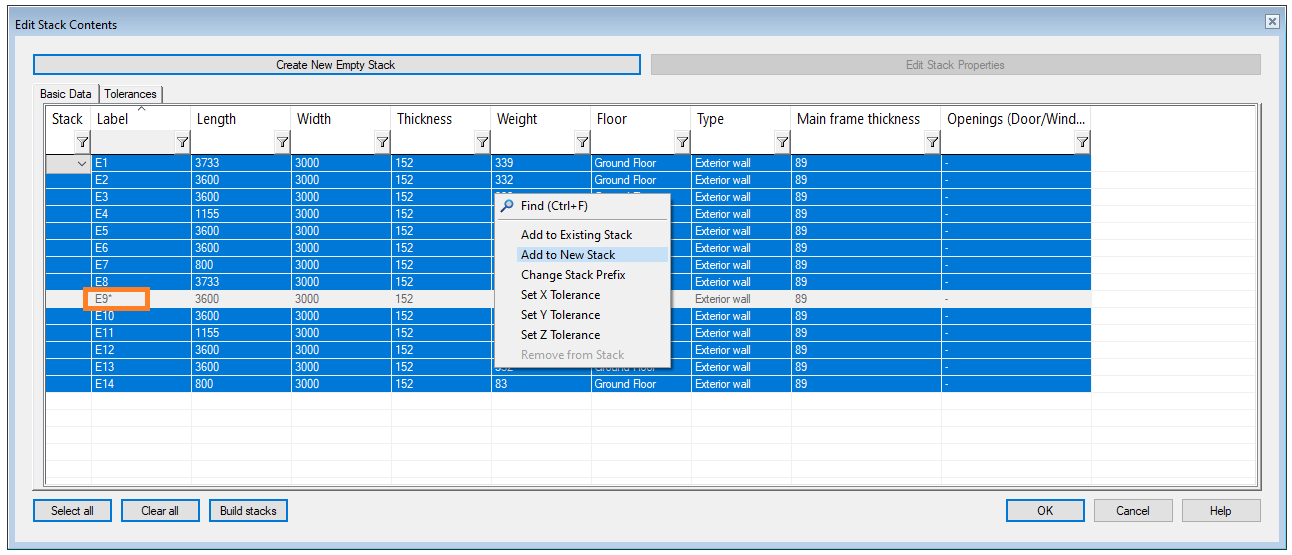Click the filter icon in Stack column
Screen dimensions: 1292x555
(82, 143)
